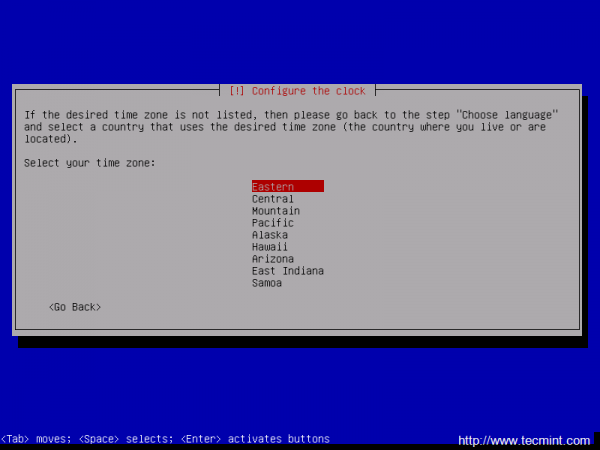Viewport: 600px width, 450px height.
Task: Select the Eastern time zone
Action: pos(288,186)
